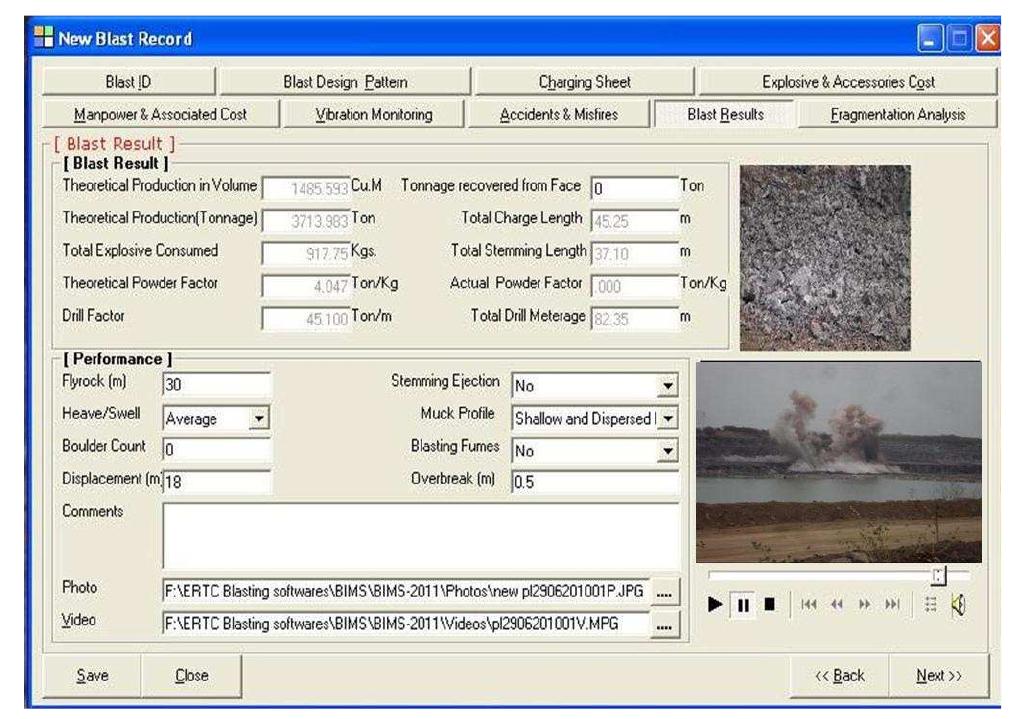This screenshot has width=1018, height=719.
Task: Expand Blasting Fumes dropdown
Action: click(x=667, y=451)
